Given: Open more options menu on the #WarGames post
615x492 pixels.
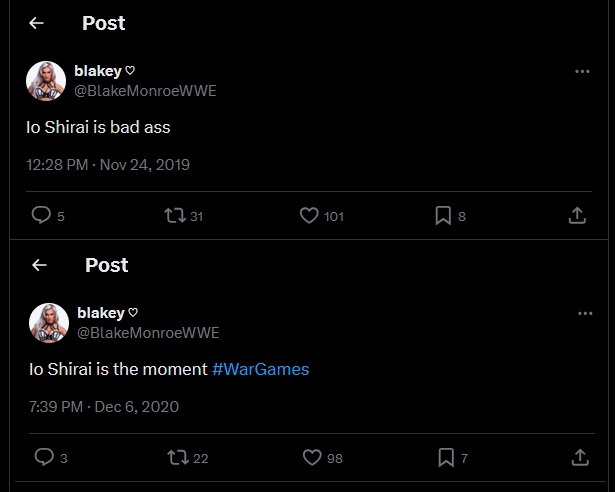Looking at the screenshot, I should (584, 314).
